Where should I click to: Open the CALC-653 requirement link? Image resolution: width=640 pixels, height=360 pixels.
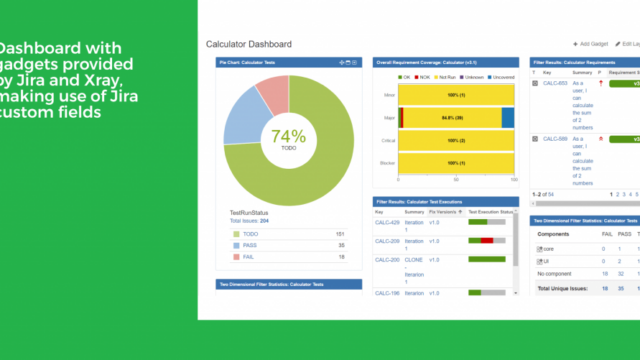555,83
